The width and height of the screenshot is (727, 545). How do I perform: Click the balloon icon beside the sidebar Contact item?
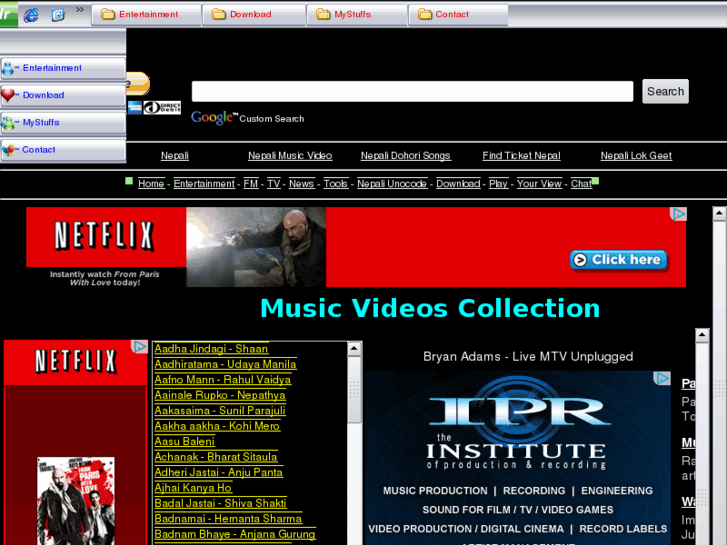click(x=8, y=150)
